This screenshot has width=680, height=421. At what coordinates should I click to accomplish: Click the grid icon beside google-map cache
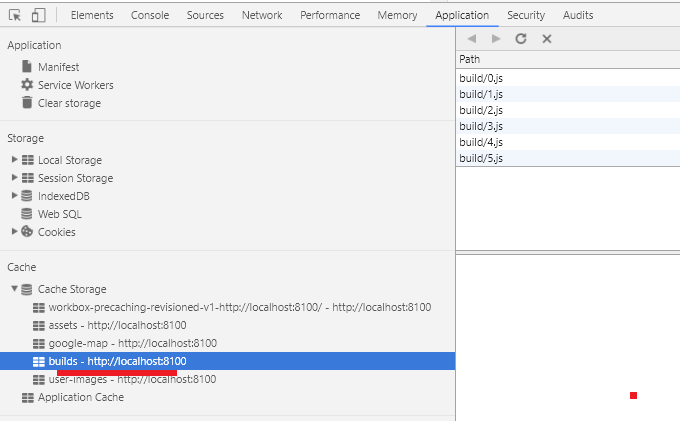39,344
